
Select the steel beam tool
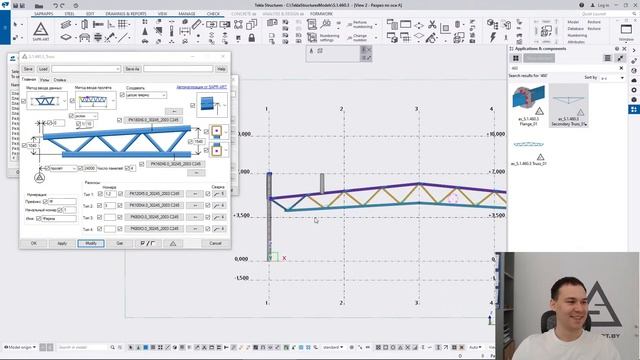(66, 25)
